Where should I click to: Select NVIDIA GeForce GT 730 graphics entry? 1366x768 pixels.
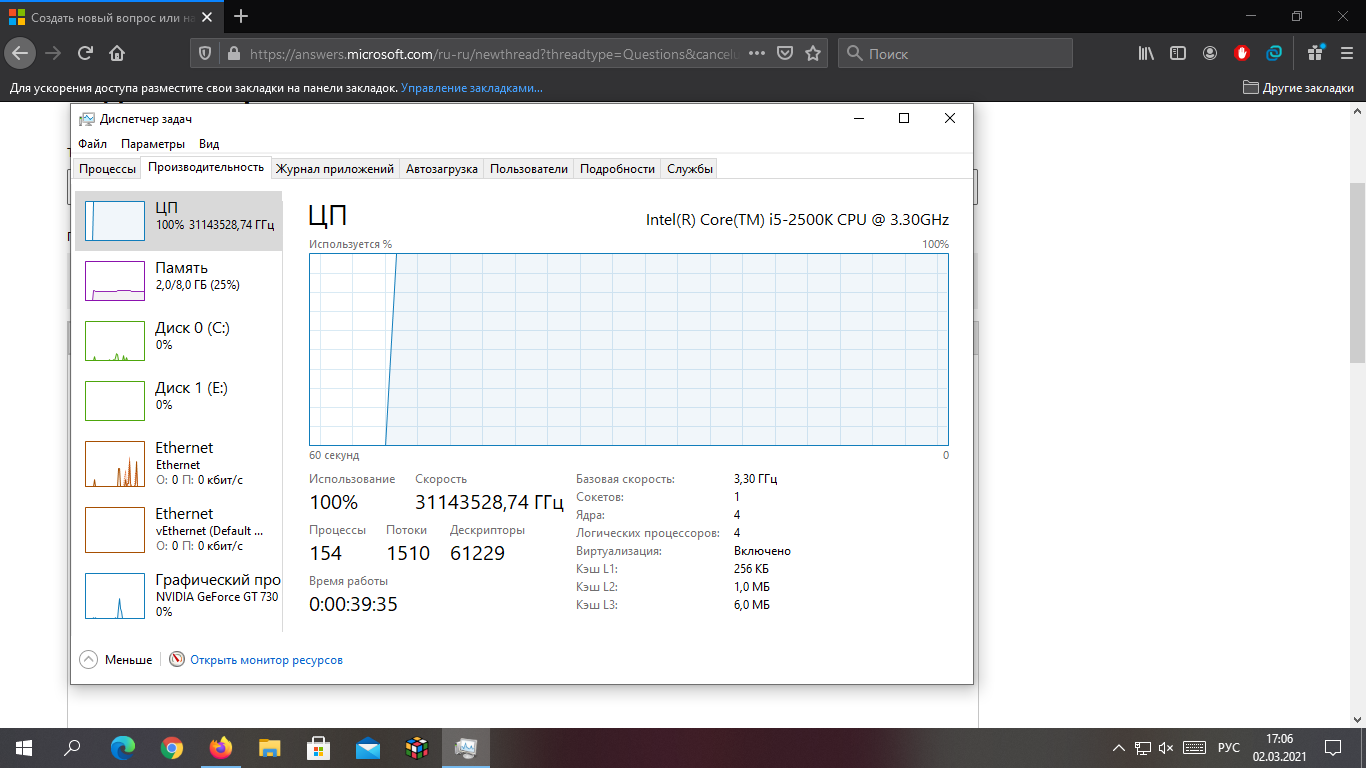pos(179,596)
